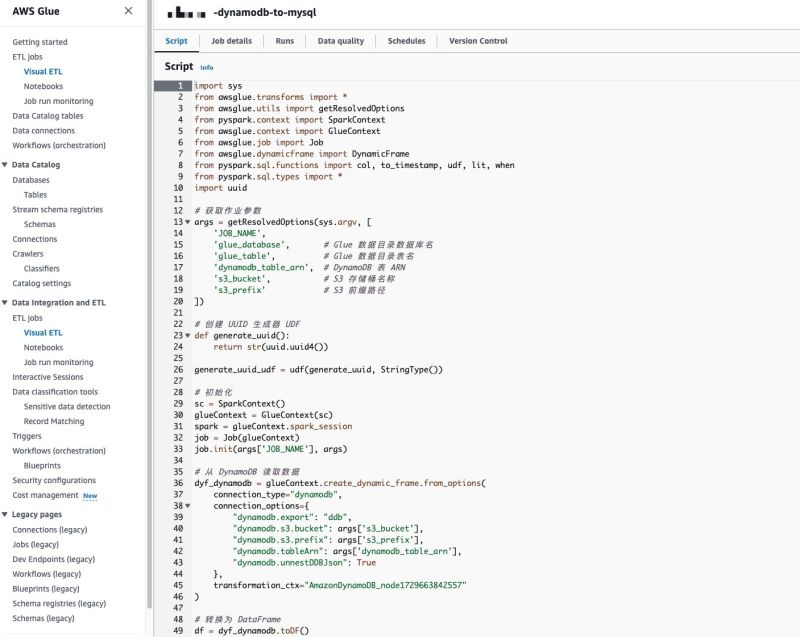Viewport: 800px width, 637px height.
Task: View the Version Control tab
Action: 477,41
